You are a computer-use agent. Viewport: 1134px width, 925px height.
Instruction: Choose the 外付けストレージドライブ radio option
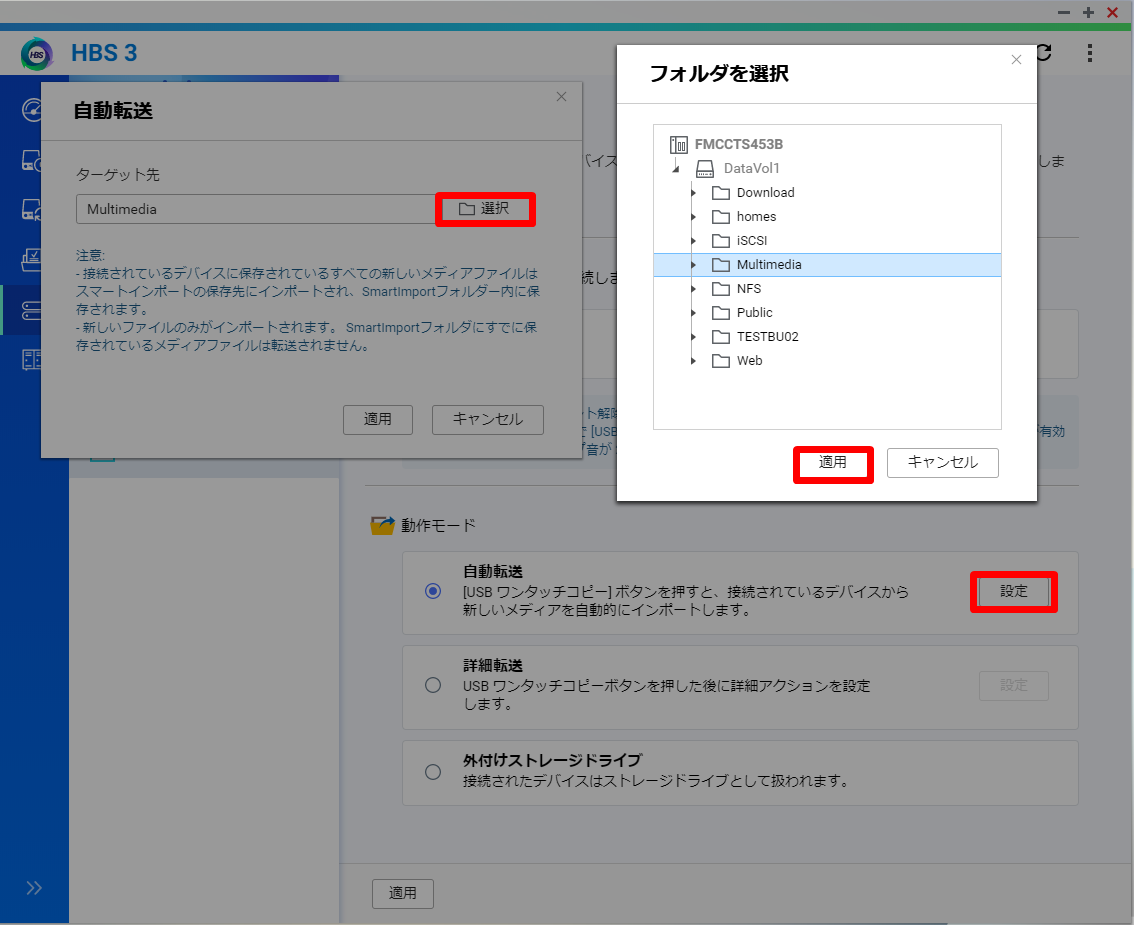433,772
